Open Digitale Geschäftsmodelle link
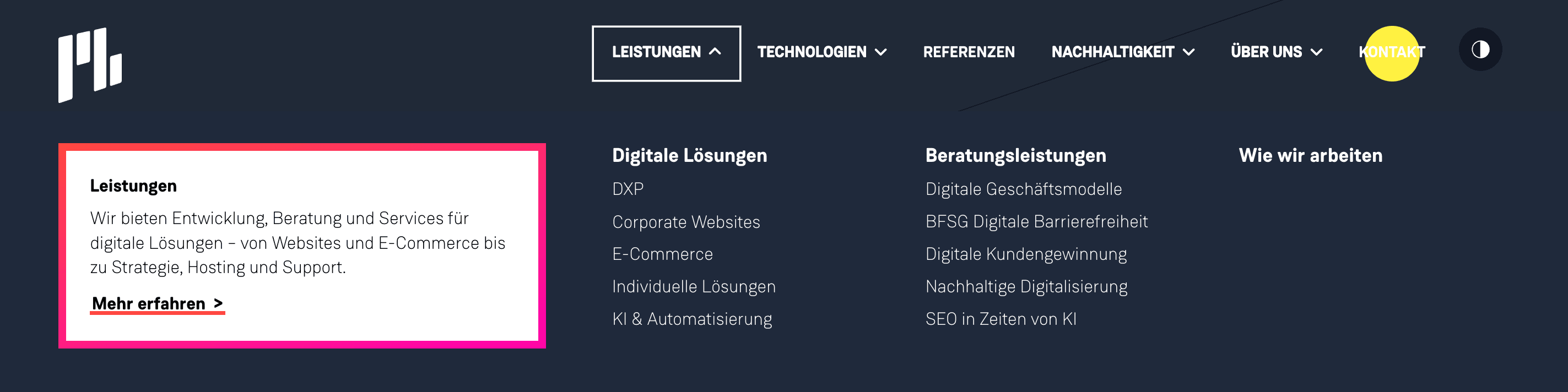Screen dimensions: 1568x392 (1023, 189)
